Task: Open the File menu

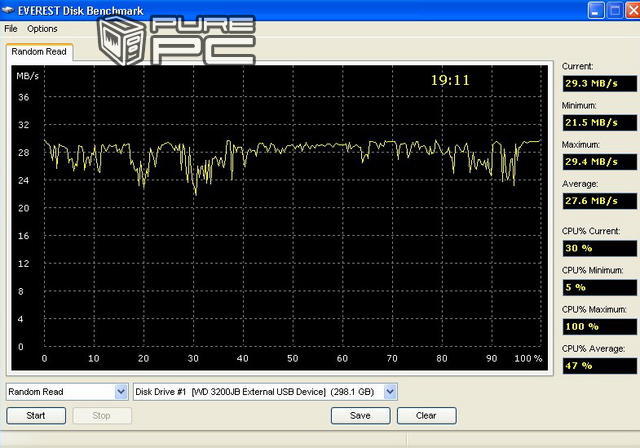Action: point(11,29)
